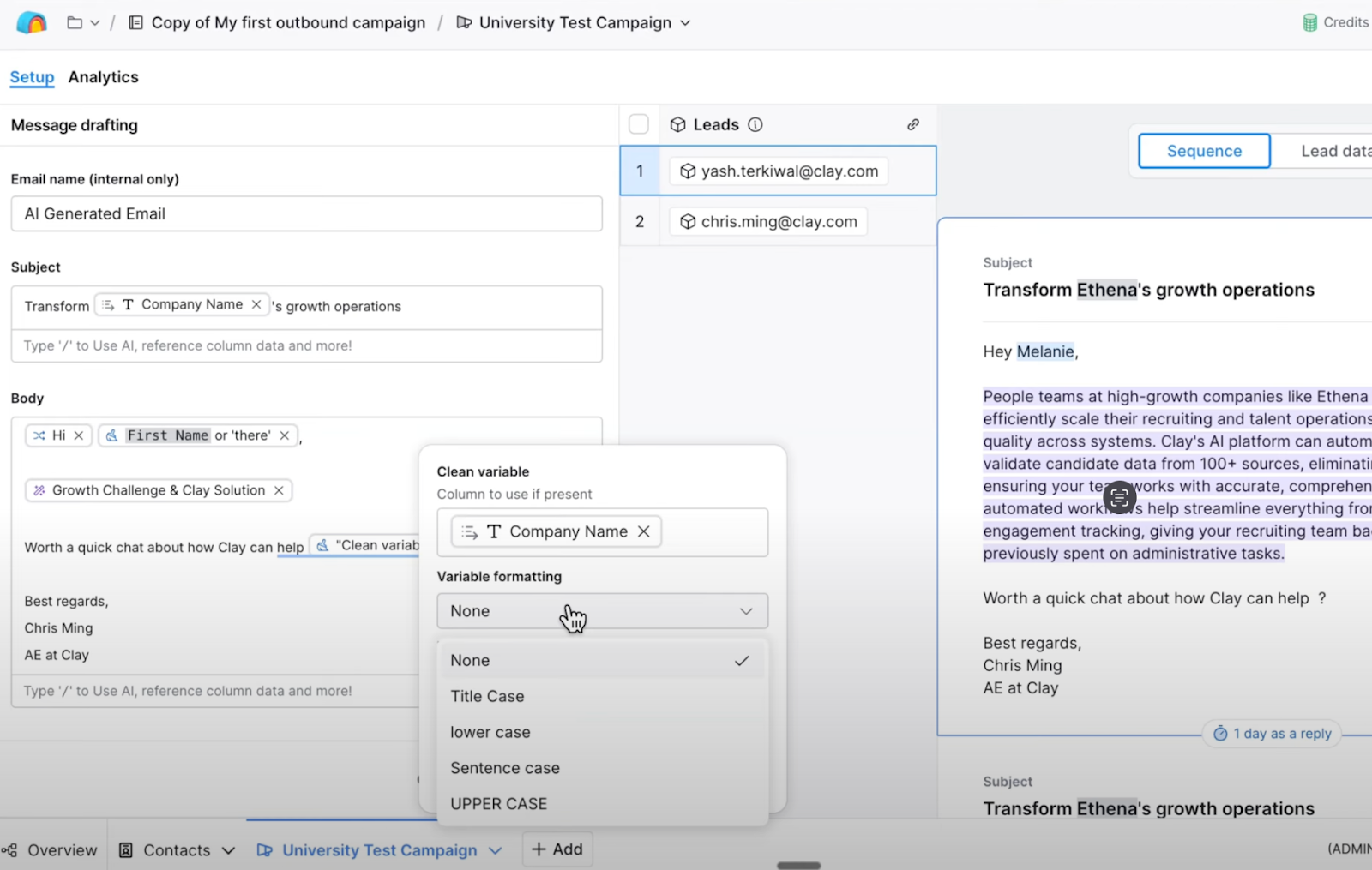Click the Body AI prompt field

[x=214, y=691]
